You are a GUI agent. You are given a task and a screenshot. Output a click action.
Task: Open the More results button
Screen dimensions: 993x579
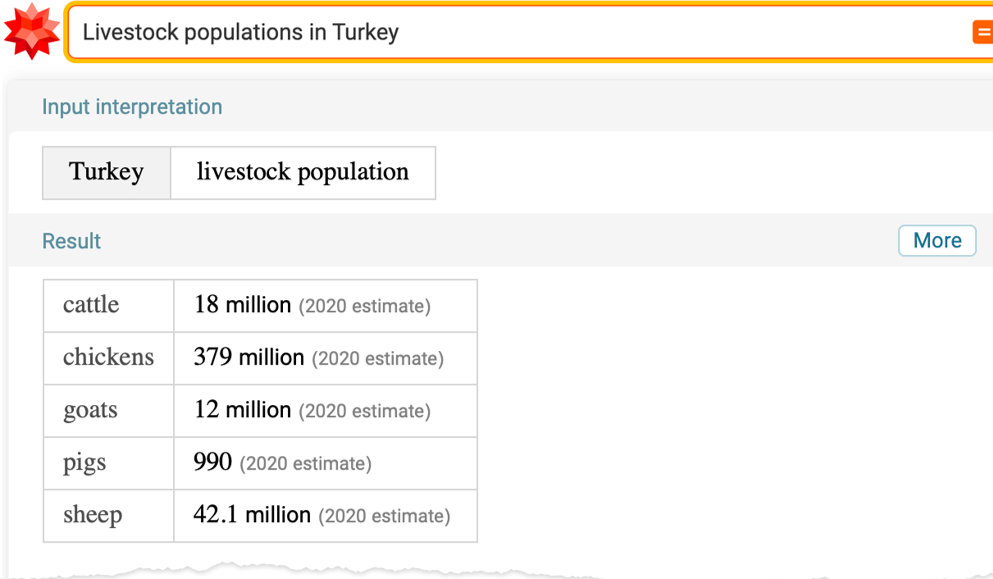(x=937, y=241)
